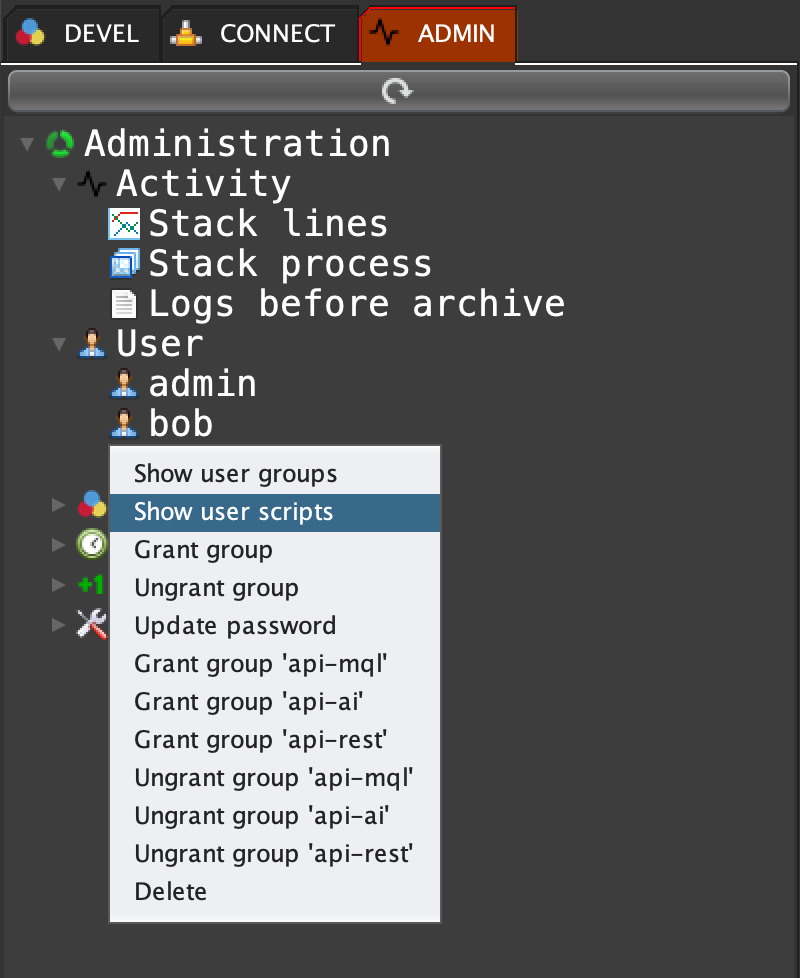Click the admin user avatar icon
This screenshot has height=978, width=800.
(x=123, y=384)
